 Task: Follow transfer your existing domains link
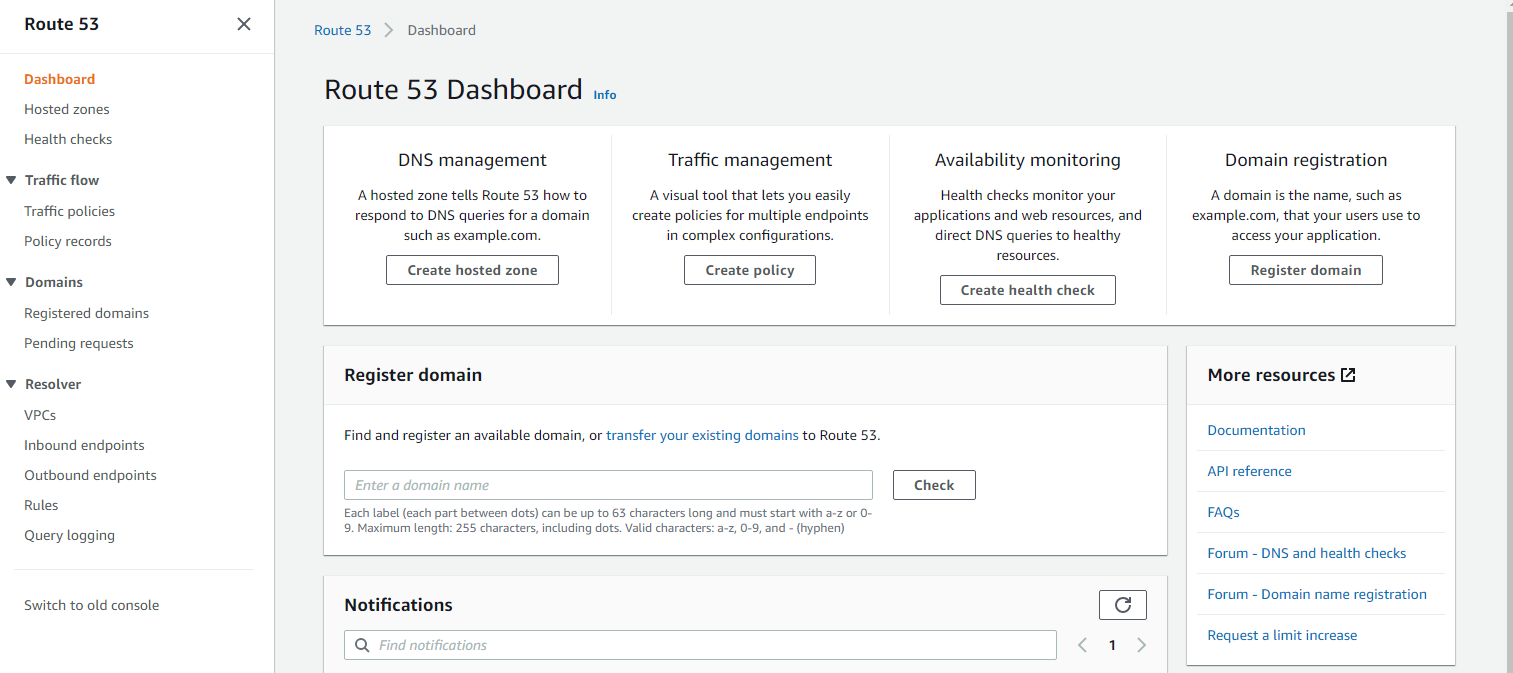(702, 435)
